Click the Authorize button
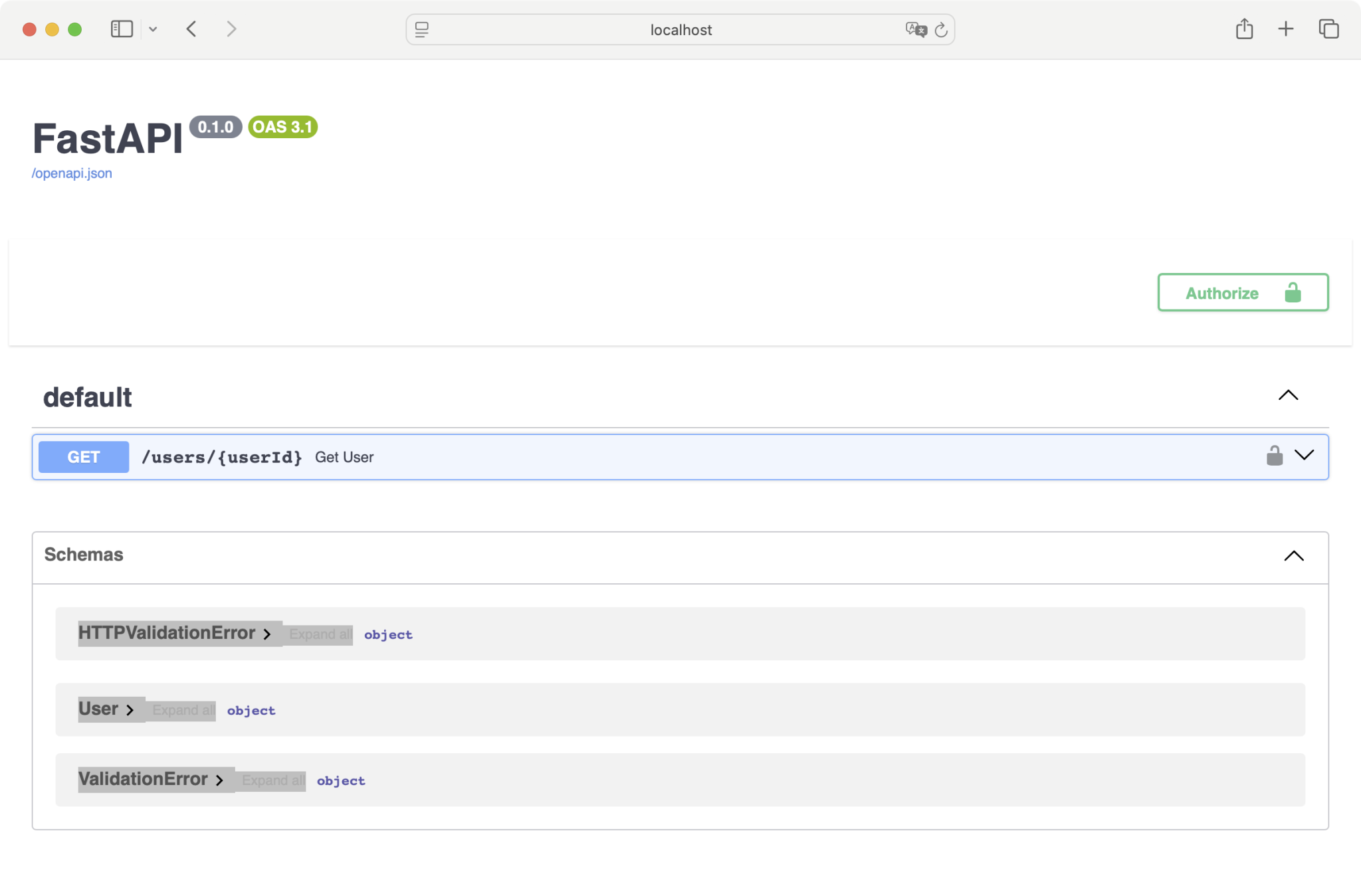 click(1242, 293)
